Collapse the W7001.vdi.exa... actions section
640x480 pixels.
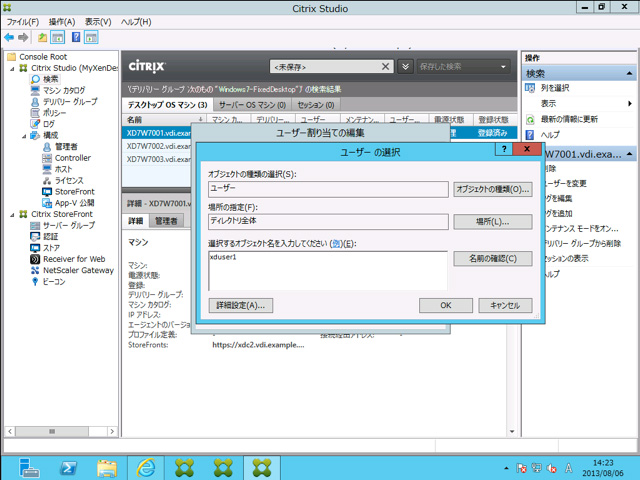tap(629, 154)
